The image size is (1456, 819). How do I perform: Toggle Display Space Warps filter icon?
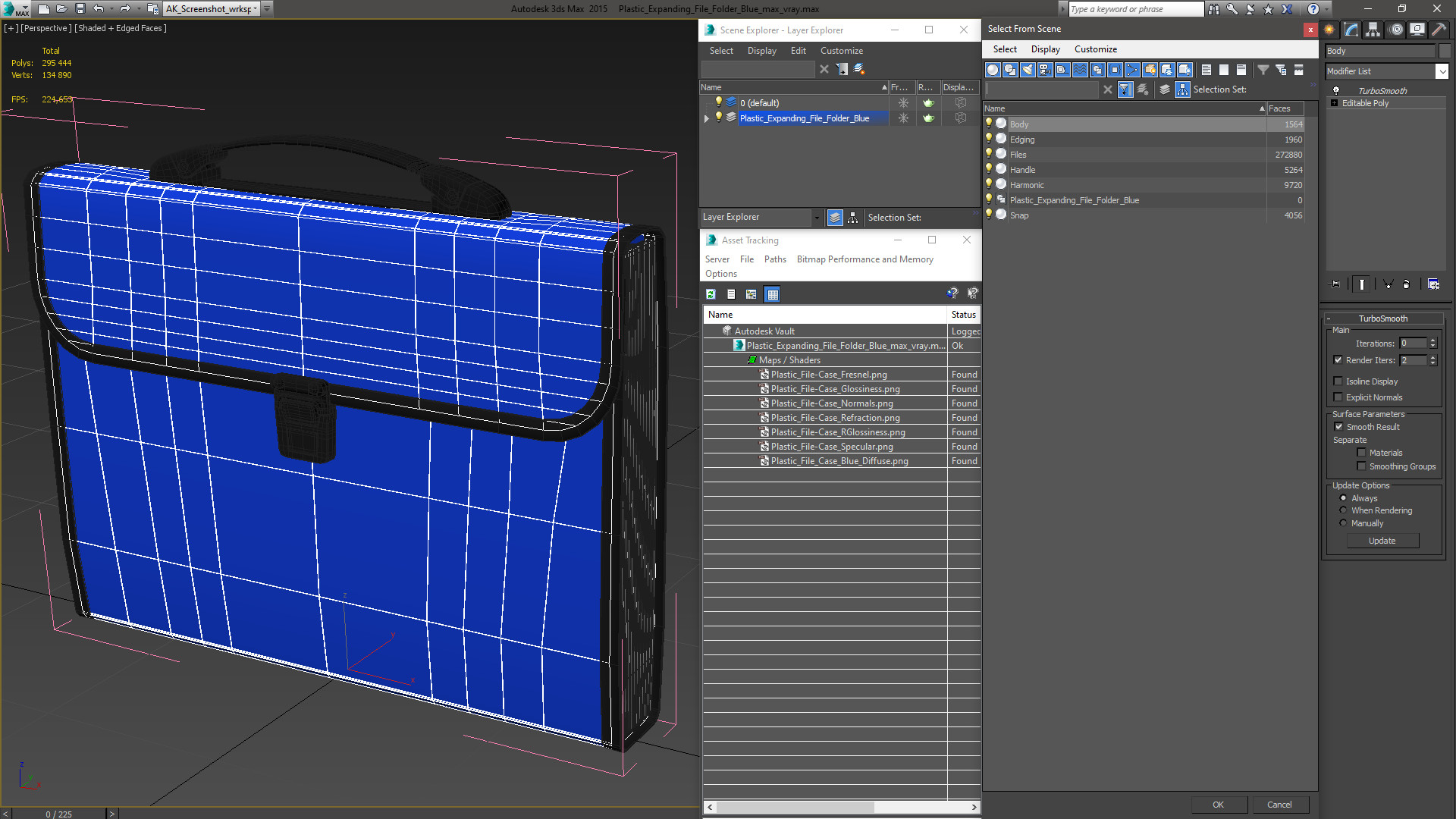(1080, 70)
